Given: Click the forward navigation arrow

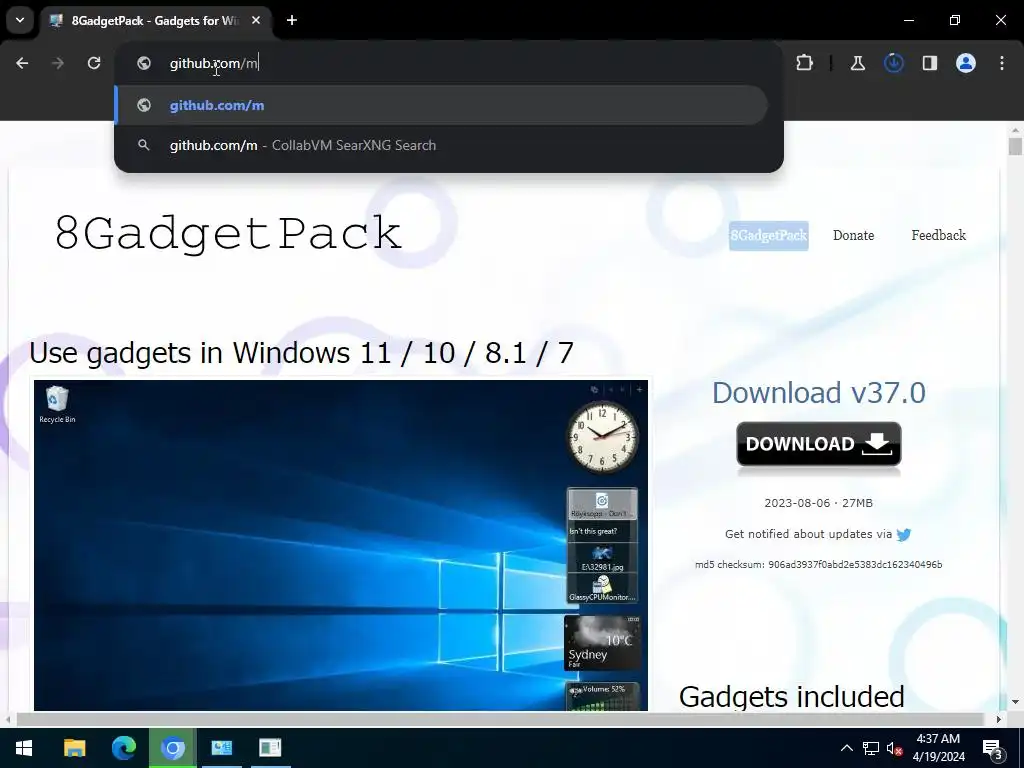Looking at the screenshot, I should 58,63.
